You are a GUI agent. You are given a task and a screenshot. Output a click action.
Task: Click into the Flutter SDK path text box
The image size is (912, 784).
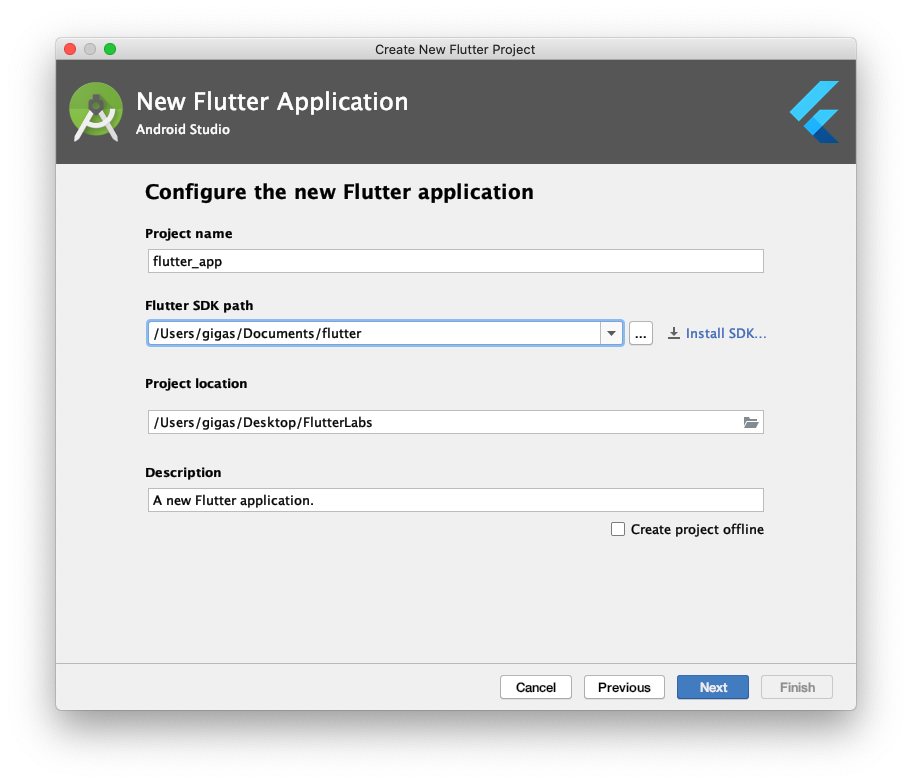(x=374, y=333)
